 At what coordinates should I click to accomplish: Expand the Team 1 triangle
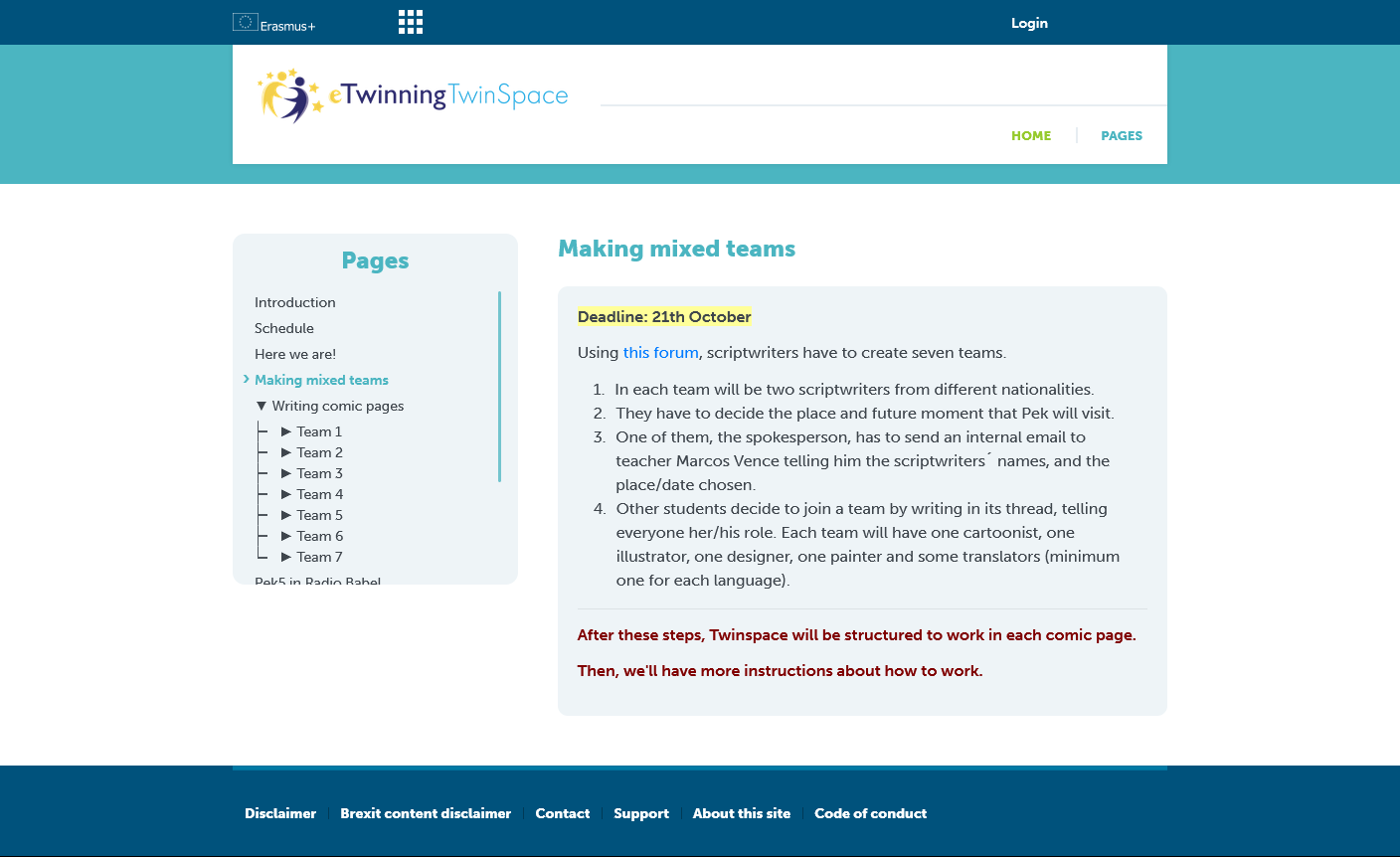click(x=286, y=431)
